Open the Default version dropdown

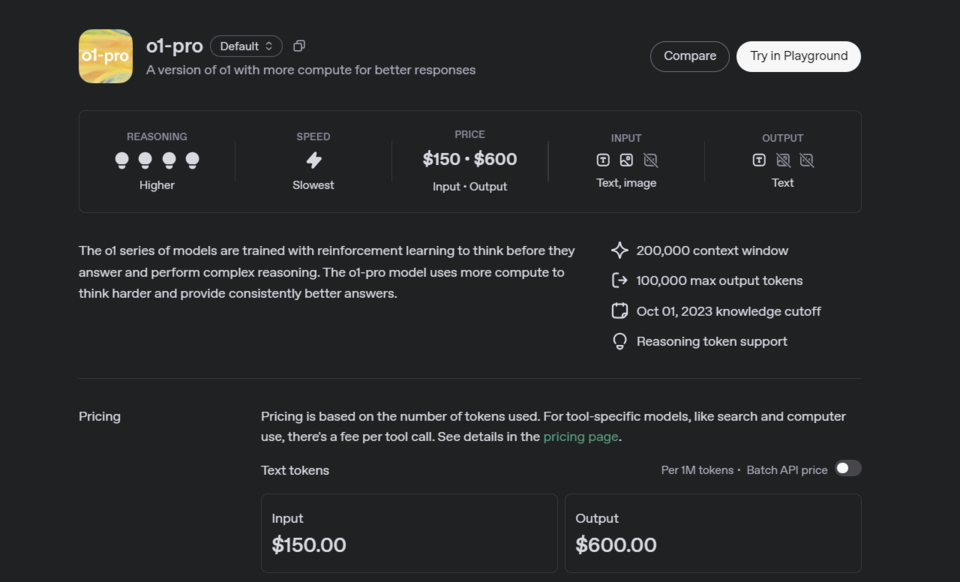[x=246, y=46]
